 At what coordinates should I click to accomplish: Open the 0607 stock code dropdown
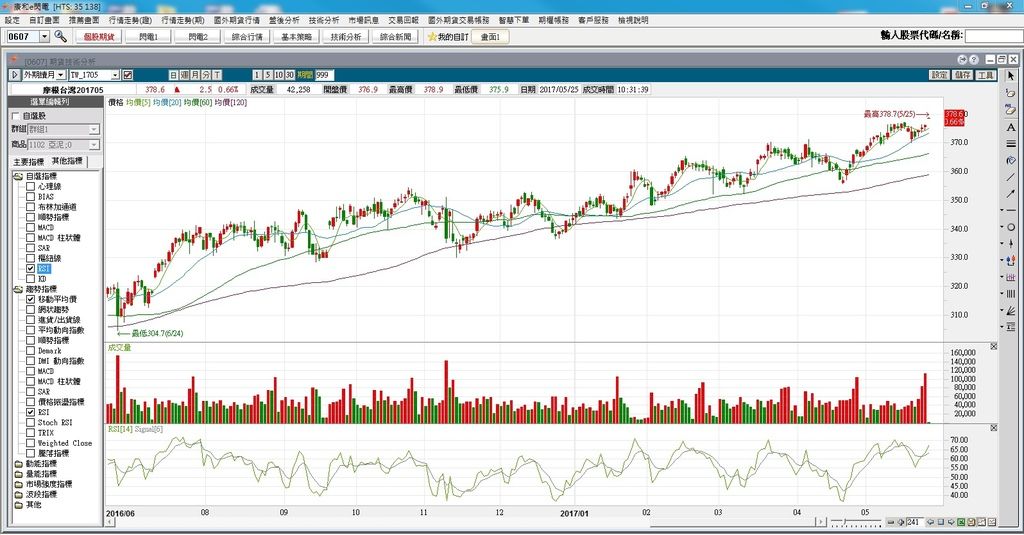[44, 37]
